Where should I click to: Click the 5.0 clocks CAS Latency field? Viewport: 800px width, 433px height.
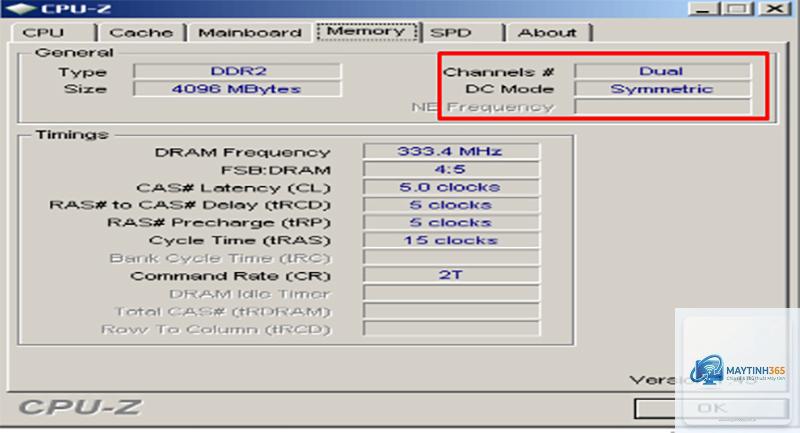tap(451, 187)
